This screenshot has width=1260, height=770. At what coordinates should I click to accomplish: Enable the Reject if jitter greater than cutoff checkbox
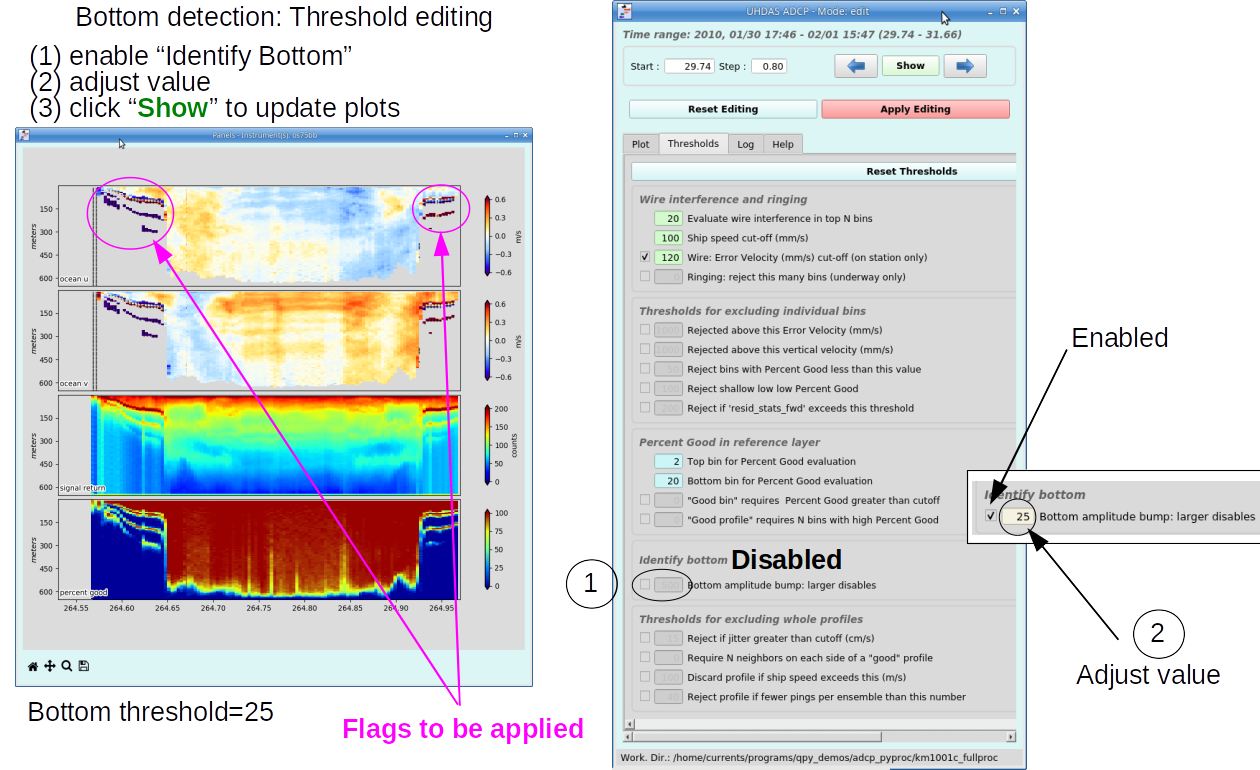pos(645,638)
